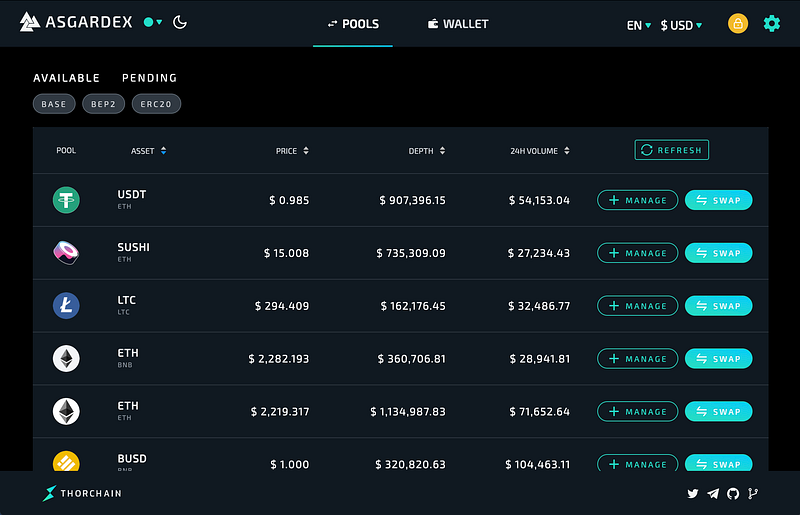
Task: Open Twitter link in footer
Action: pos(692,493)
